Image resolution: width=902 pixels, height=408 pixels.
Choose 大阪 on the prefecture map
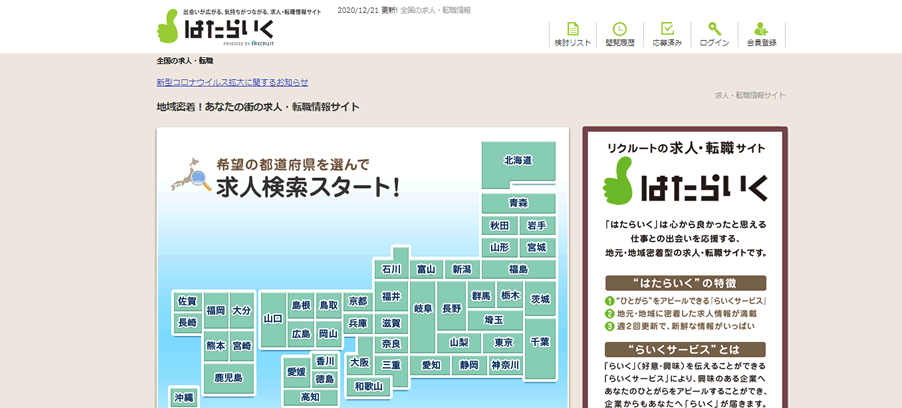coord(360,362)
